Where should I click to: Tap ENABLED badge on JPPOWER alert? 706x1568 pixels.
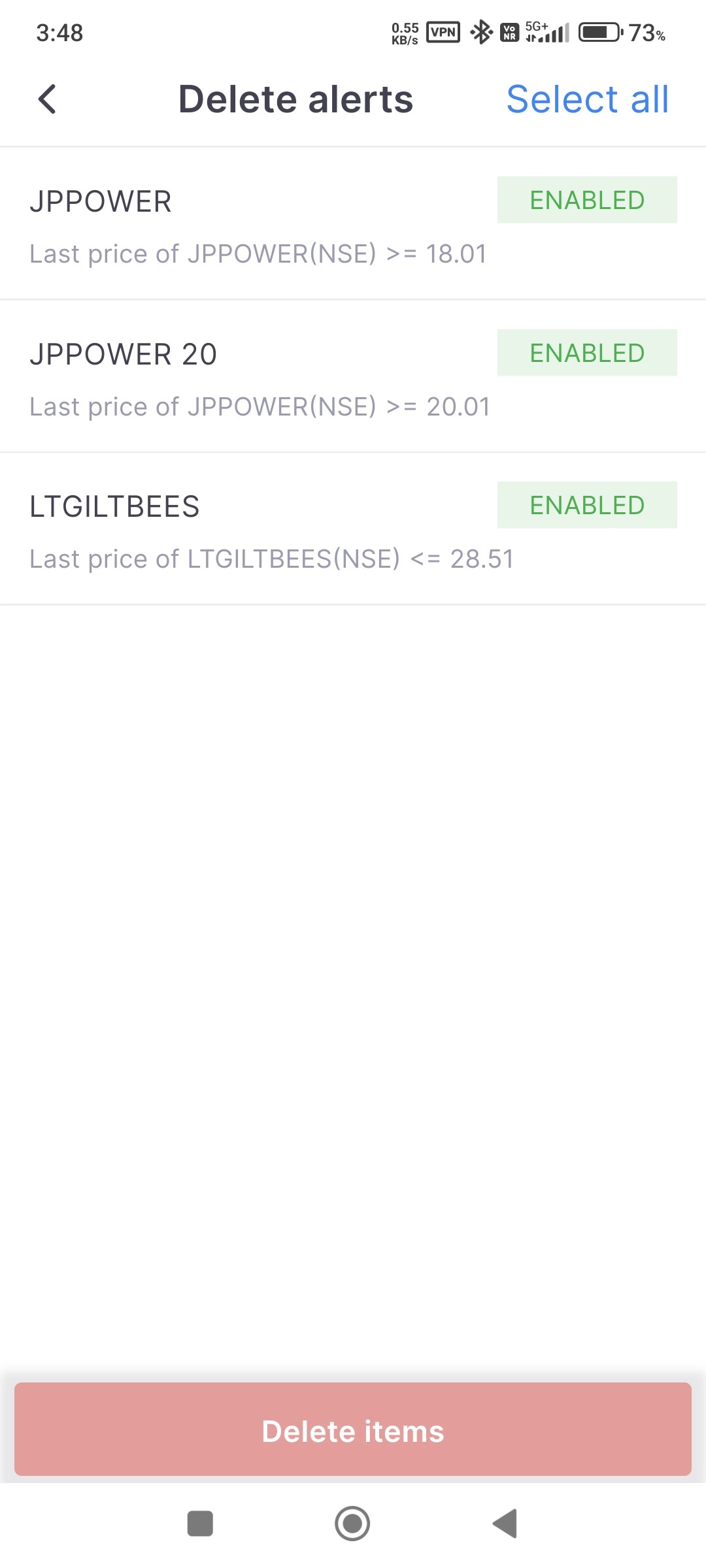click(586, 200)
